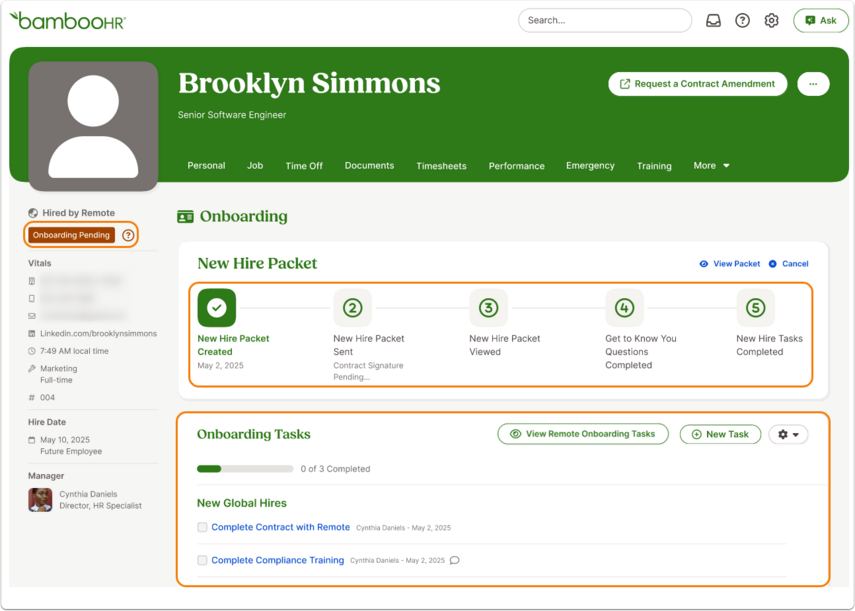Click the green checkmark step one icon
This screenshot has height=611, width=855.
[x=216, y=307]
